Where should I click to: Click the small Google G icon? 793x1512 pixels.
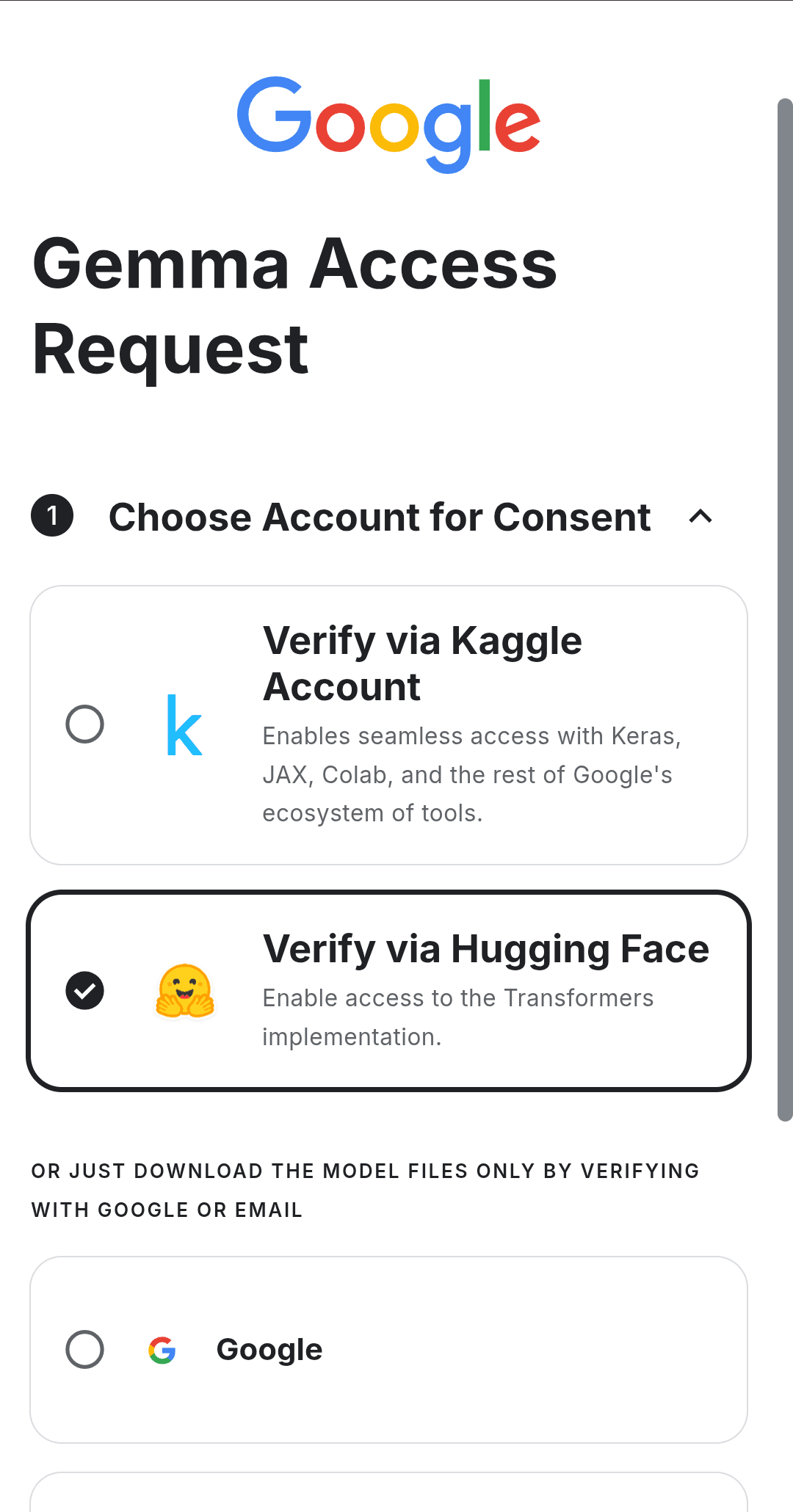(x=162, y=1350)
